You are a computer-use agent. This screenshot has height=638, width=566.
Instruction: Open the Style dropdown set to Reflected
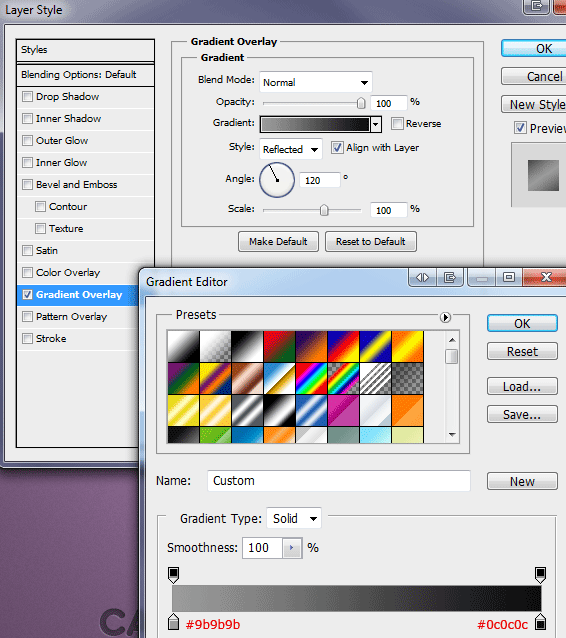point(291,149)
